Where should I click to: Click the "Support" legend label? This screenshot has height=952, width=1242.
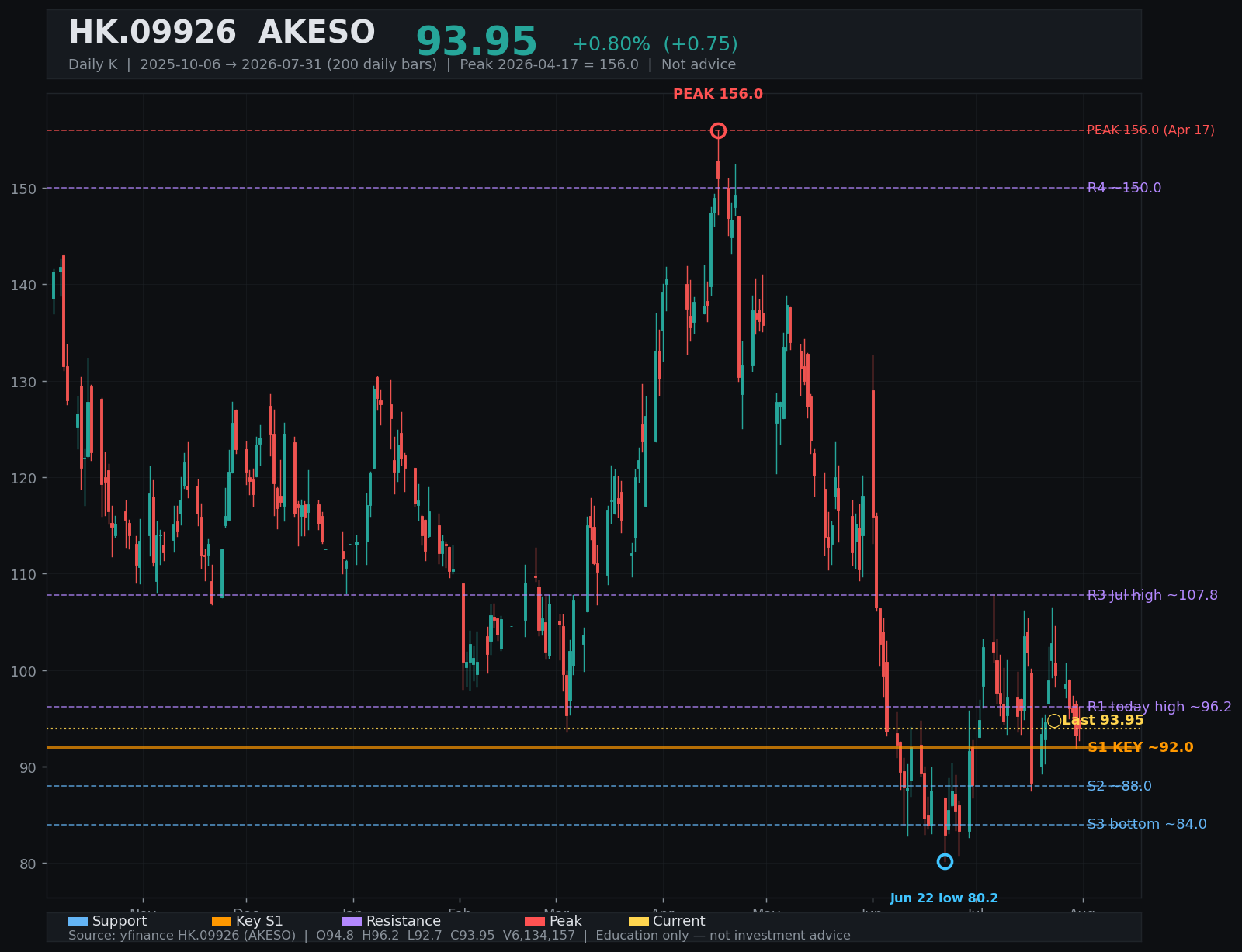(x=120, y=921)
